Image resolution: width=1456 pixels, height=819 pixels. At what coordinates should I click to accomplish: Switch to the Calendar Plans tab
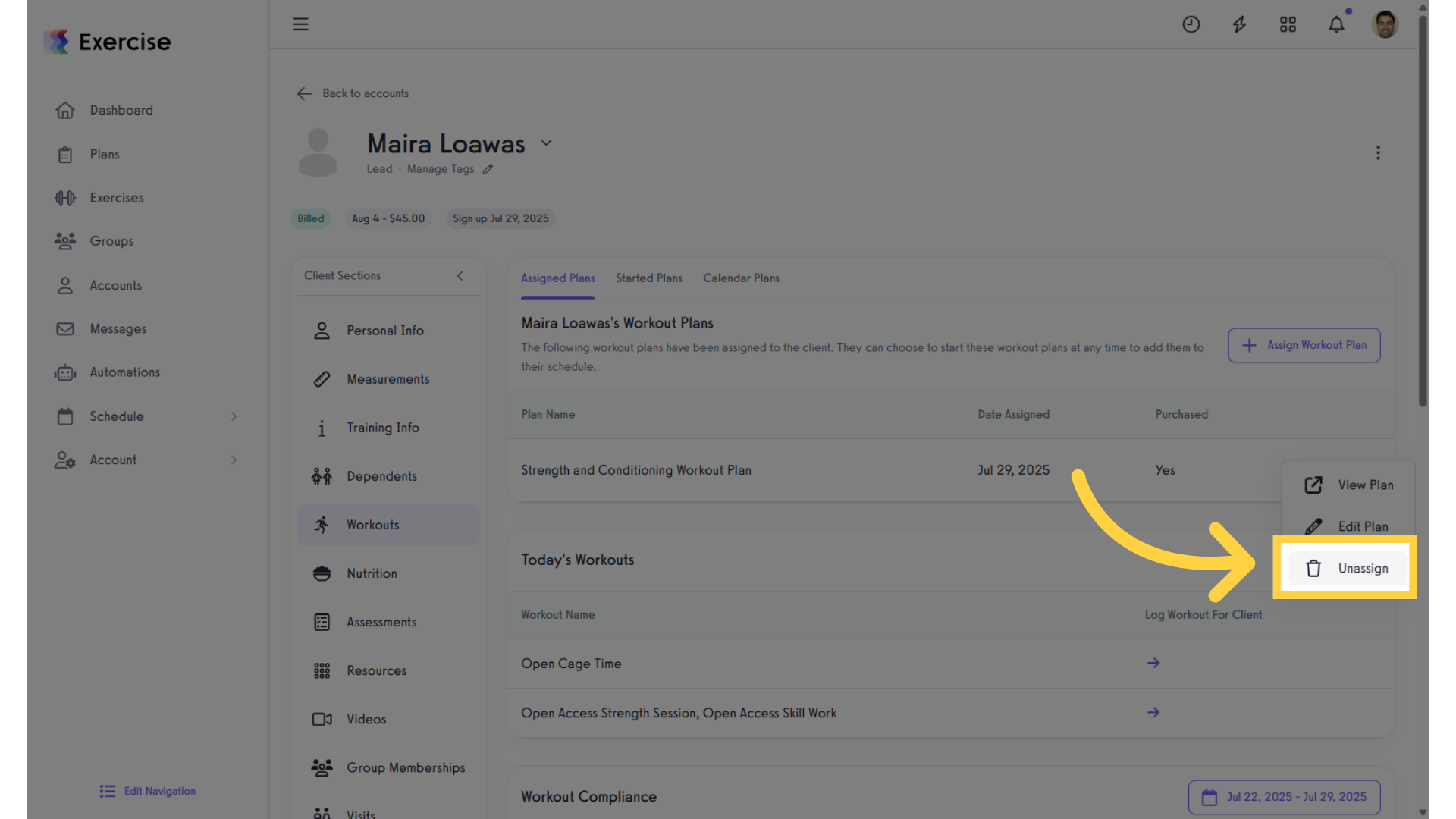741,278
